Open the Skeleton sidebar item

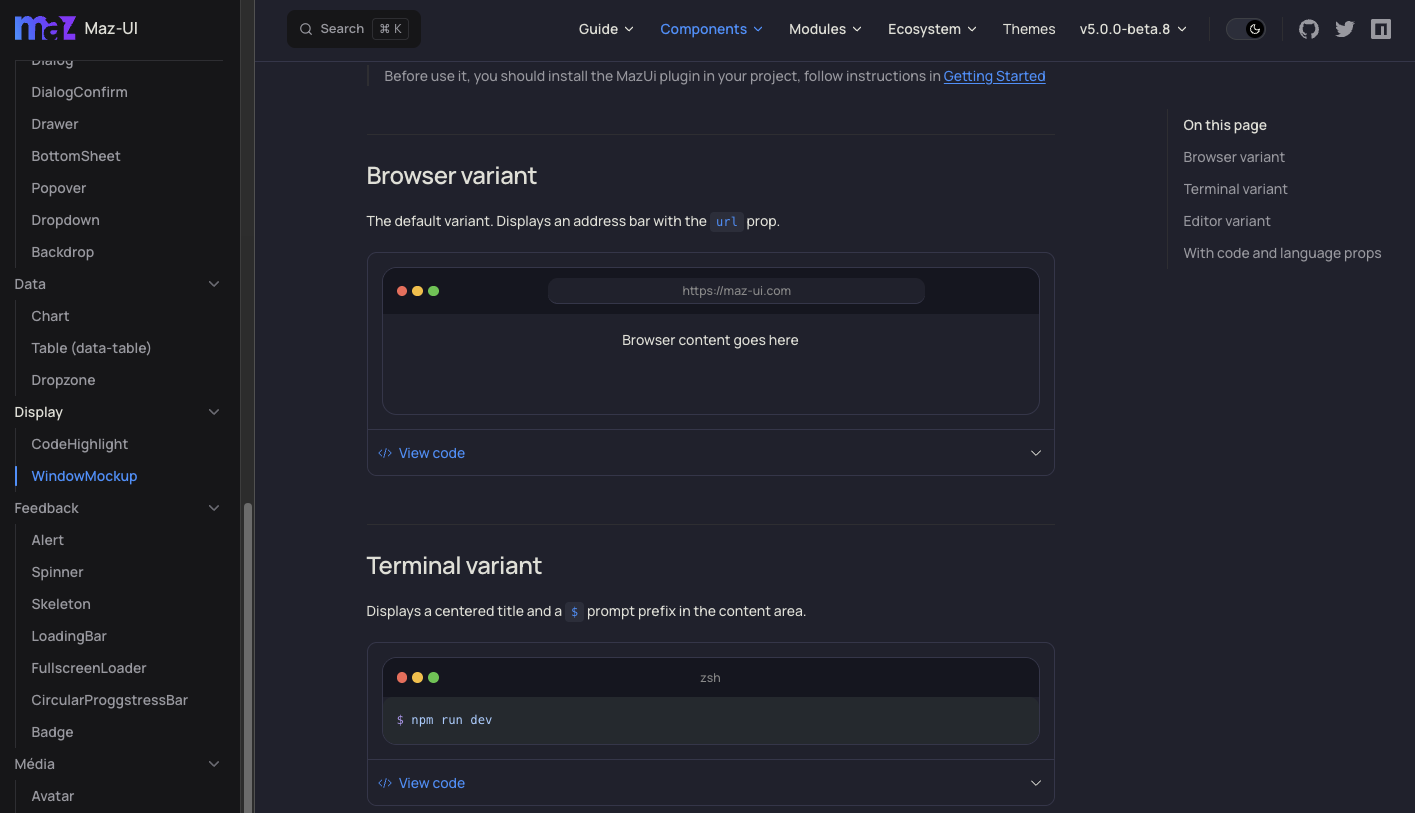point(61,604)
